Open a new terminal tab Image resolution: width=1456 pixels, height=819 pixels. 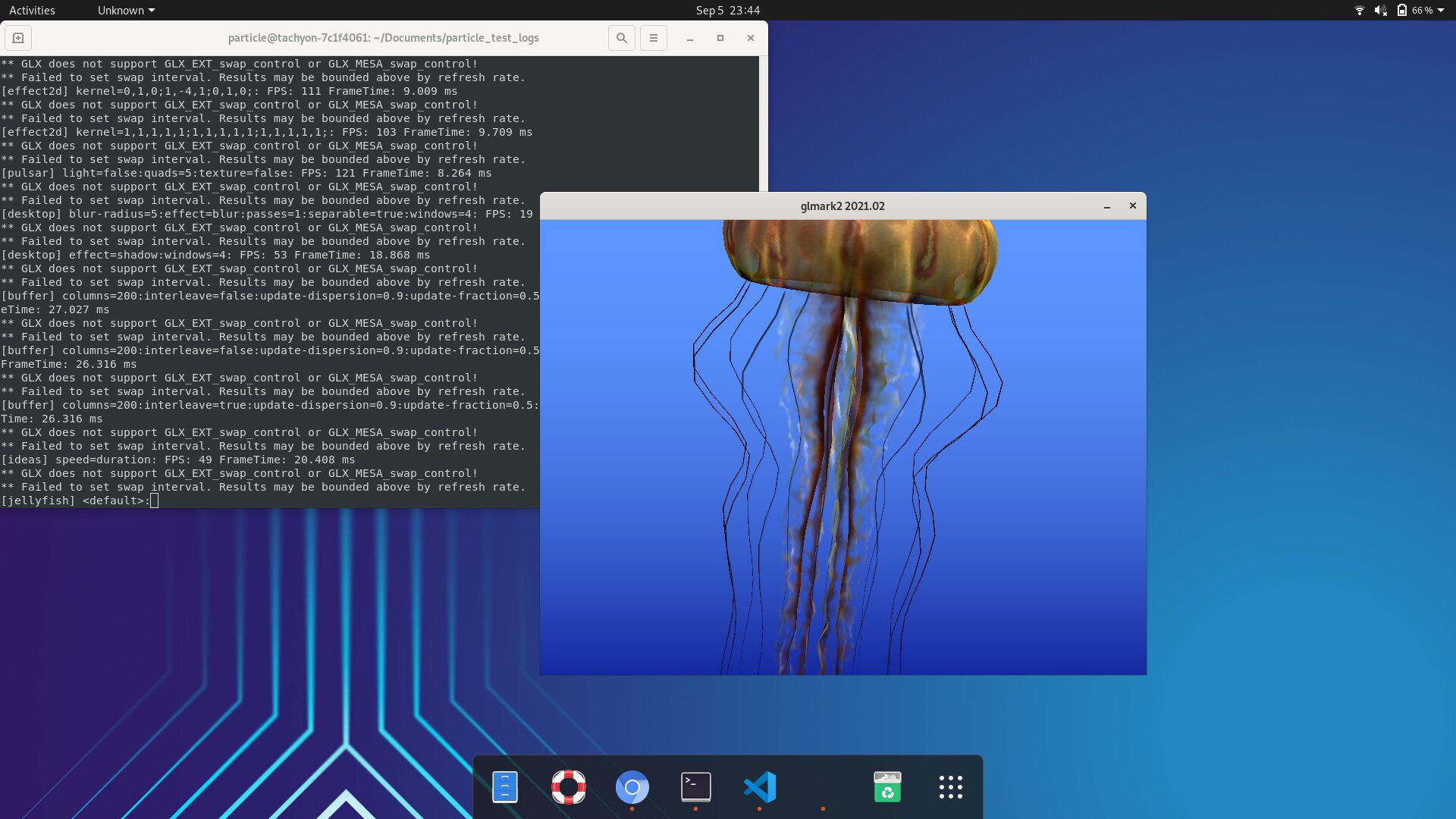coord(18,38)
